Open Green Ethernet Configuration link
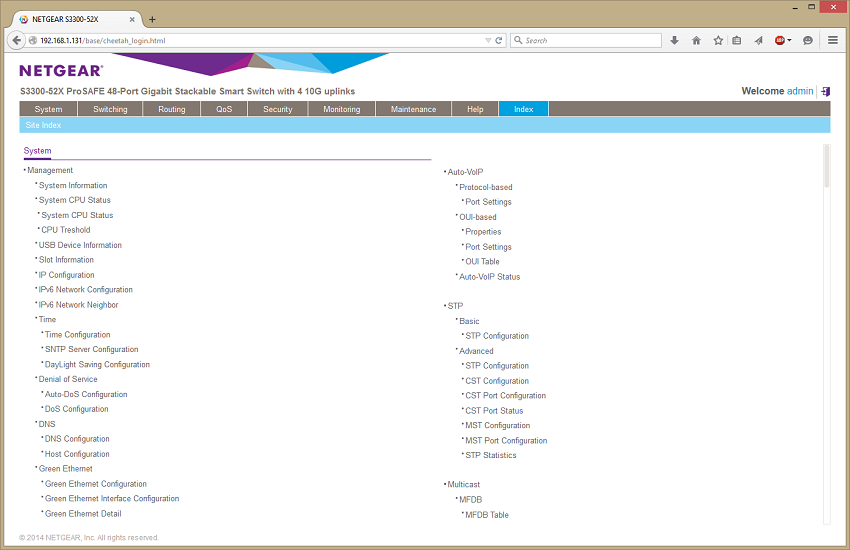The height and width of the screenshot is (550, 850). pyautogui.click(x=95, y=483)
